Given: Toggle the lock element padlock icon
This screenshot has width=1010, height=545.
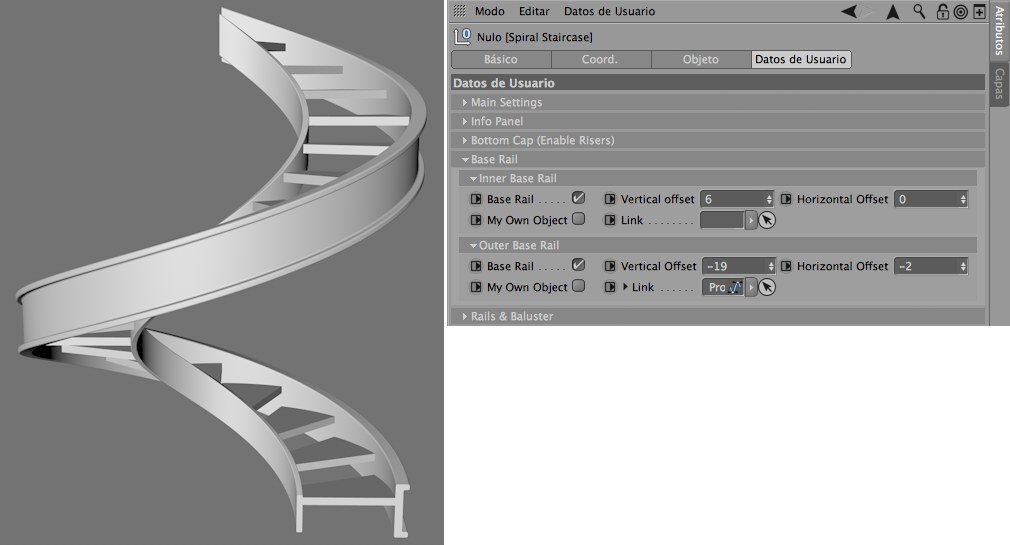Looking at the screenshot, I should [x=942, y=12].
